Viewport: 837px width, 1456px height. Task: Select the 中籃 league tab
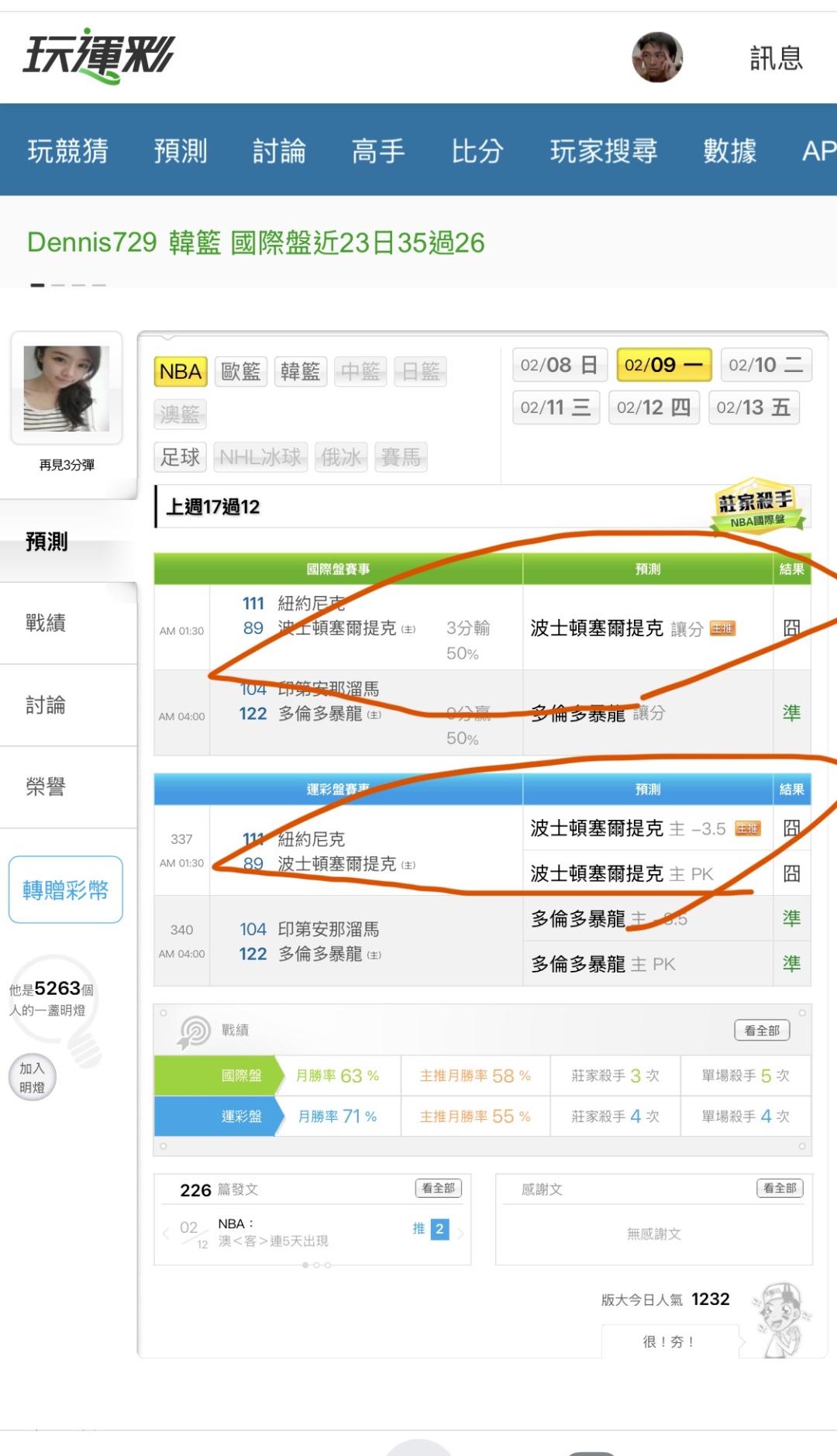(360, 372)
